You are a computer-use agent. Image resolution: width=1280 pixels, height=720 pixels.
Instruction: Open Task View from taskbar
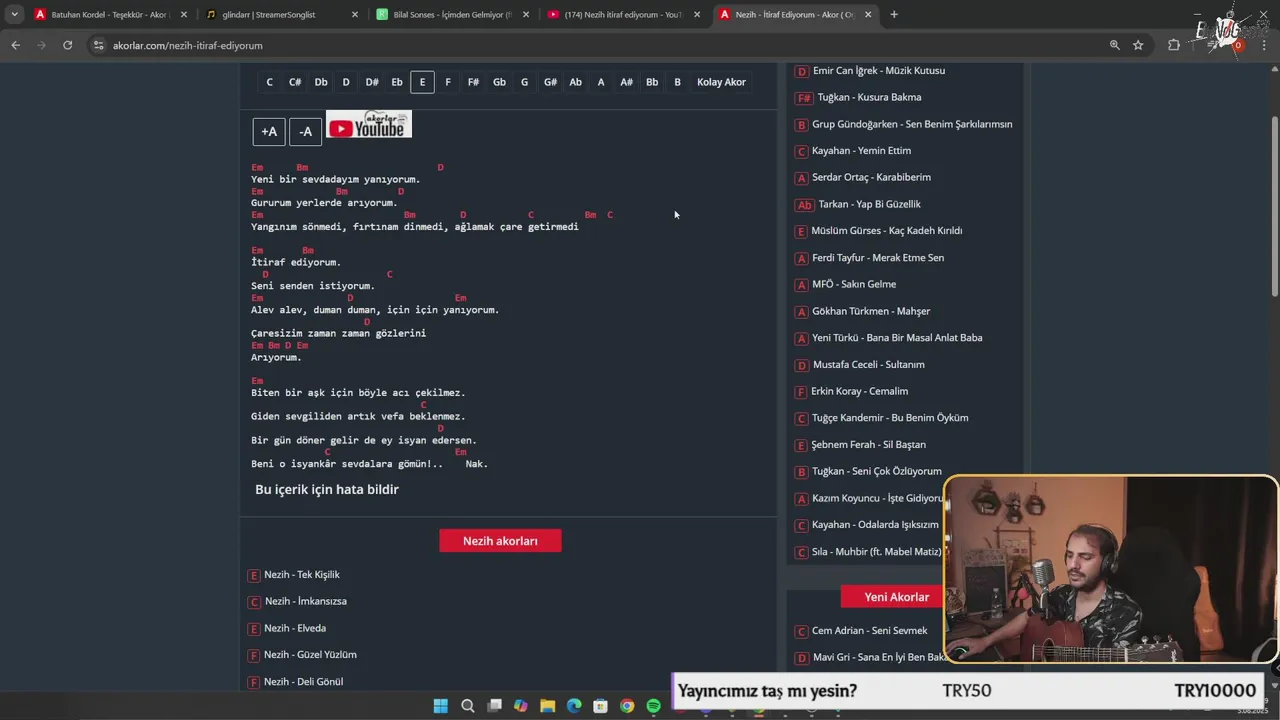pos(494,706)
